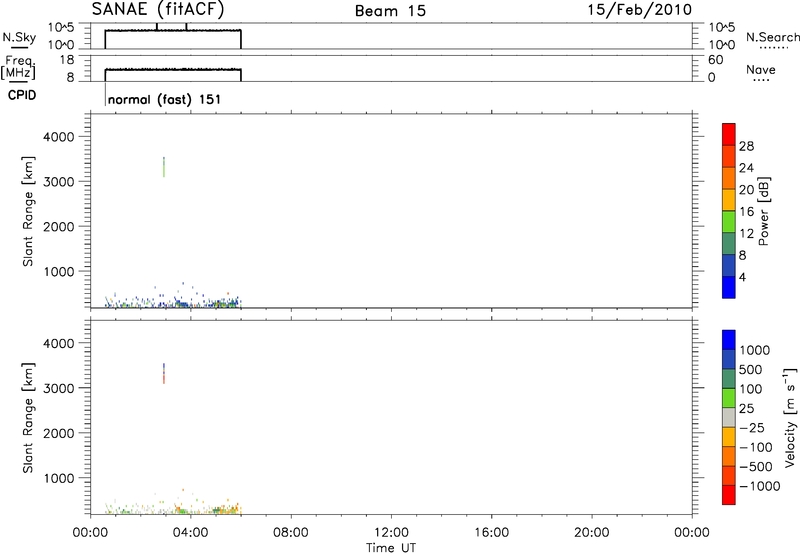The height and width of the screenshot is (554, 800).
Task: Click the 60 tick on the Nave axis
Action: pos(715,60)
